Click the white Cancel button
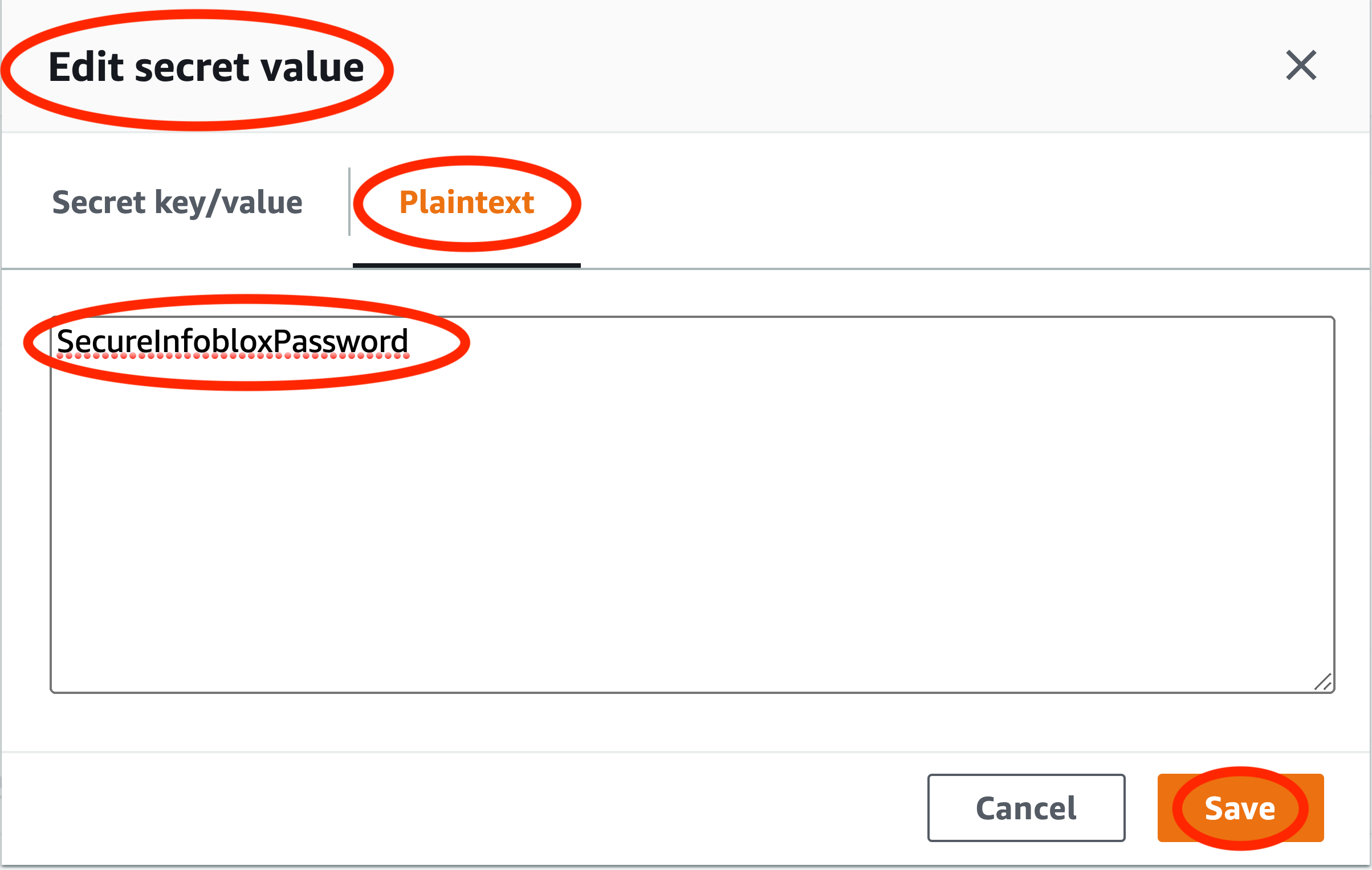Screen dimensions: 1372x870 tap(1026, 807)
